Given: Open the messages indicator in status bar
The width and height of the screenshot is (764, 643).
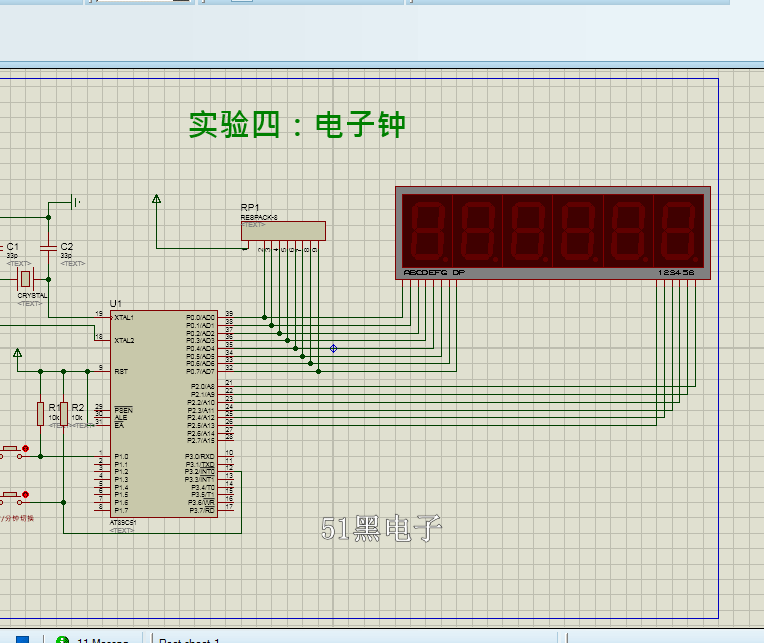Looking at the screenshot, I should (x=93, y=639).
